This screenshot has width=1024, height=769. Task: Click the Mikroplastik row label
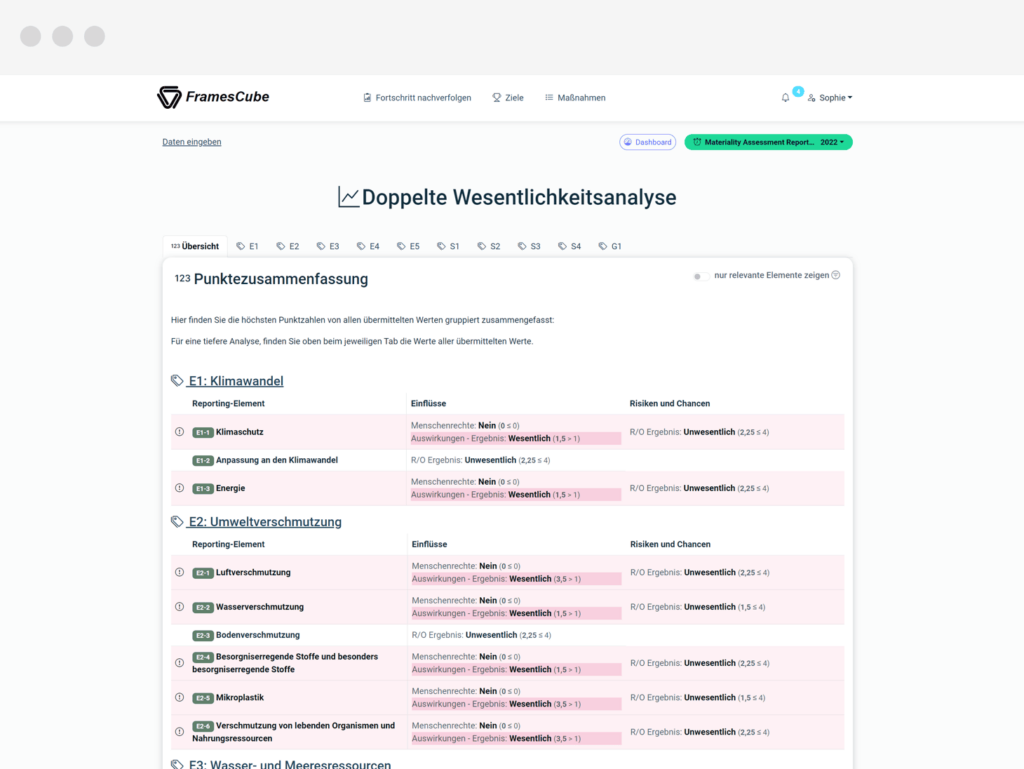tap(240, 698)
